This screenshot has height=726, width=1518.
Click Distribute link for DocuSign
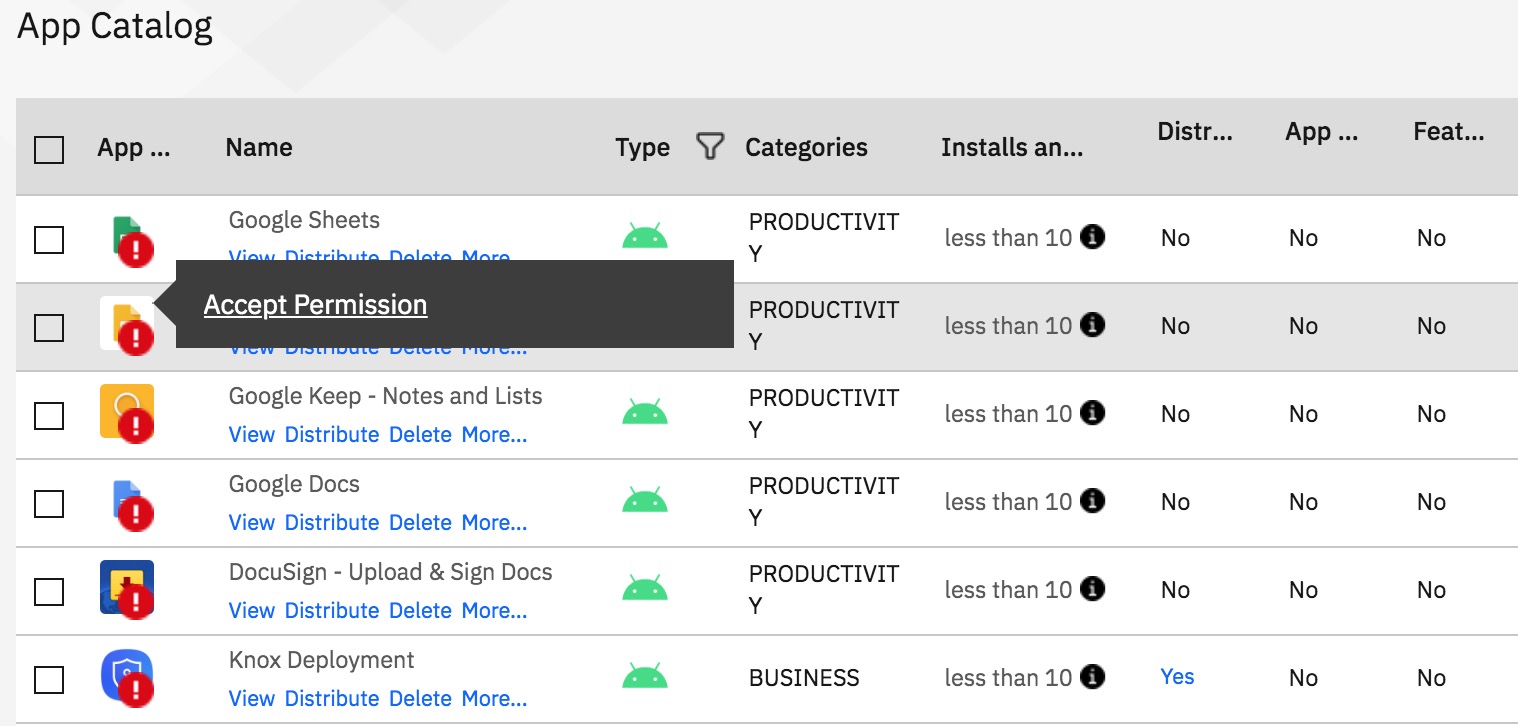point(332,611)
